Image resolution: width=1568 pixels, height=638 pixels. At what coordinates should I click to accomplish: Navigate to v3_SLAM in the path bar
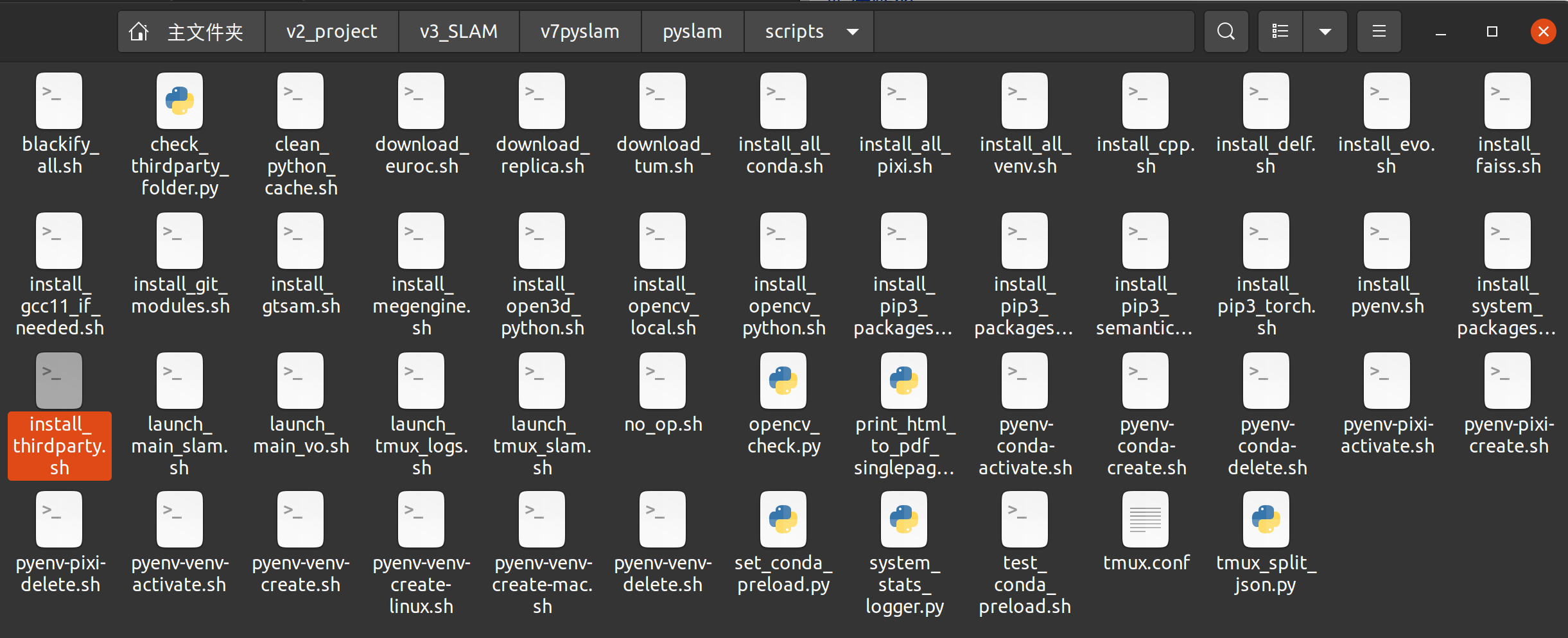click(459, 31)
